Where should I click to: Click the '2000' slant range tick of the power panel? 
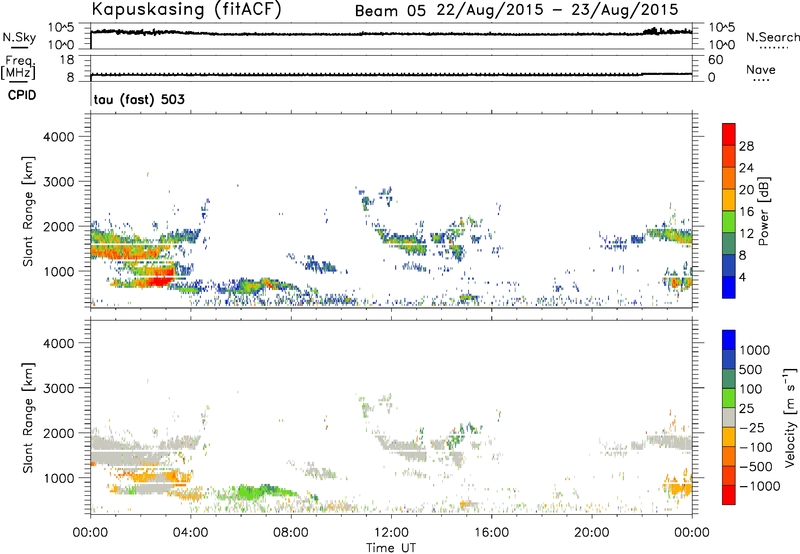[58, 226]
